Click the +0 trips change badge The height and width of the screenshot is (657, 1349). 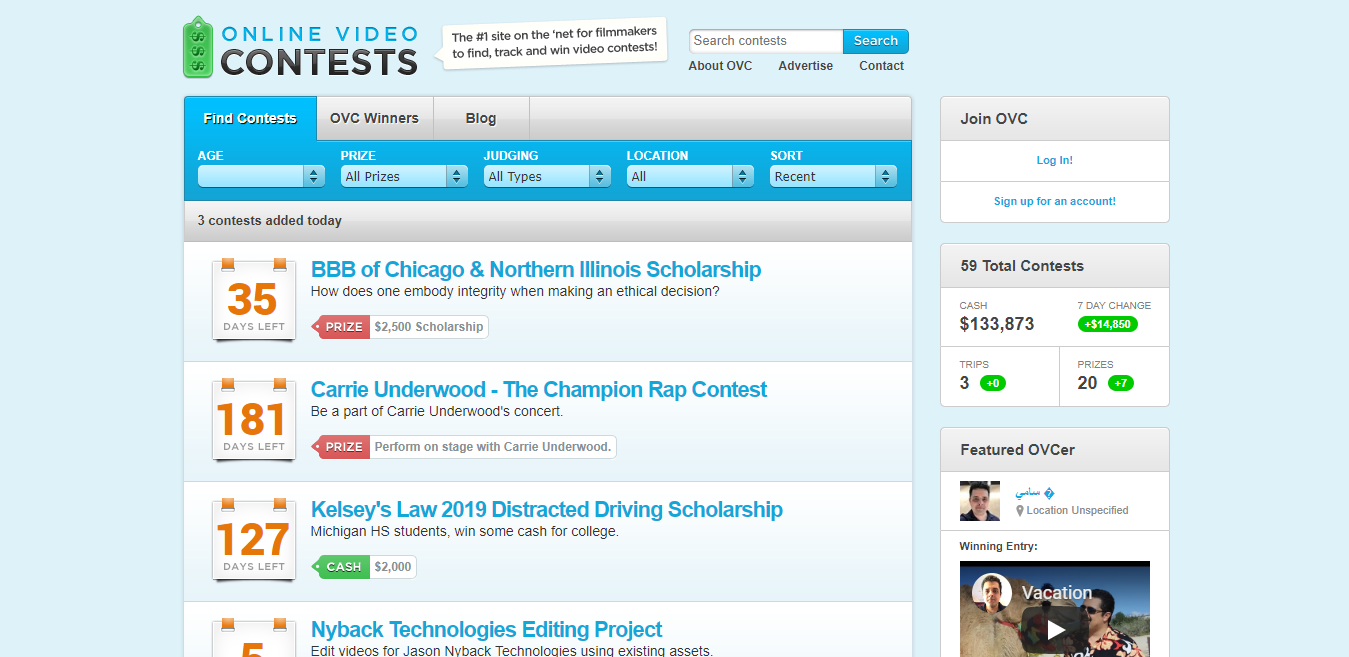click(x=993, y=383)
